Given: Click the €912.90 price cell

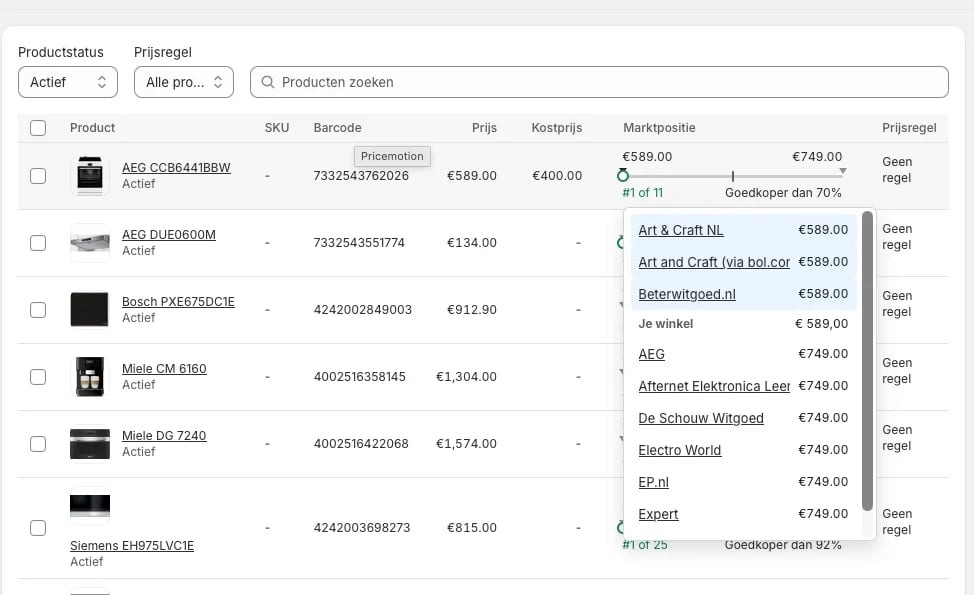Looking at the screenshot, I should [471, 310].
